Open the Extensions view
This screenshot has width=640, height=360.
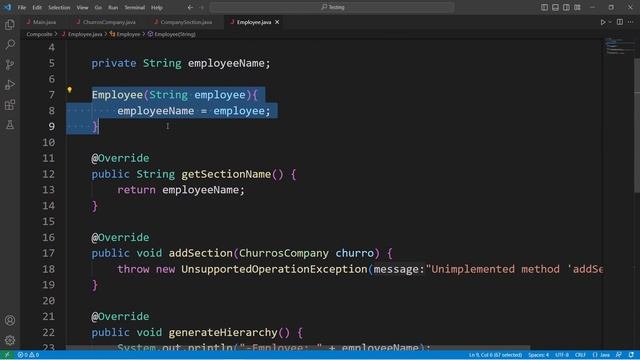(x=10, y=104)
